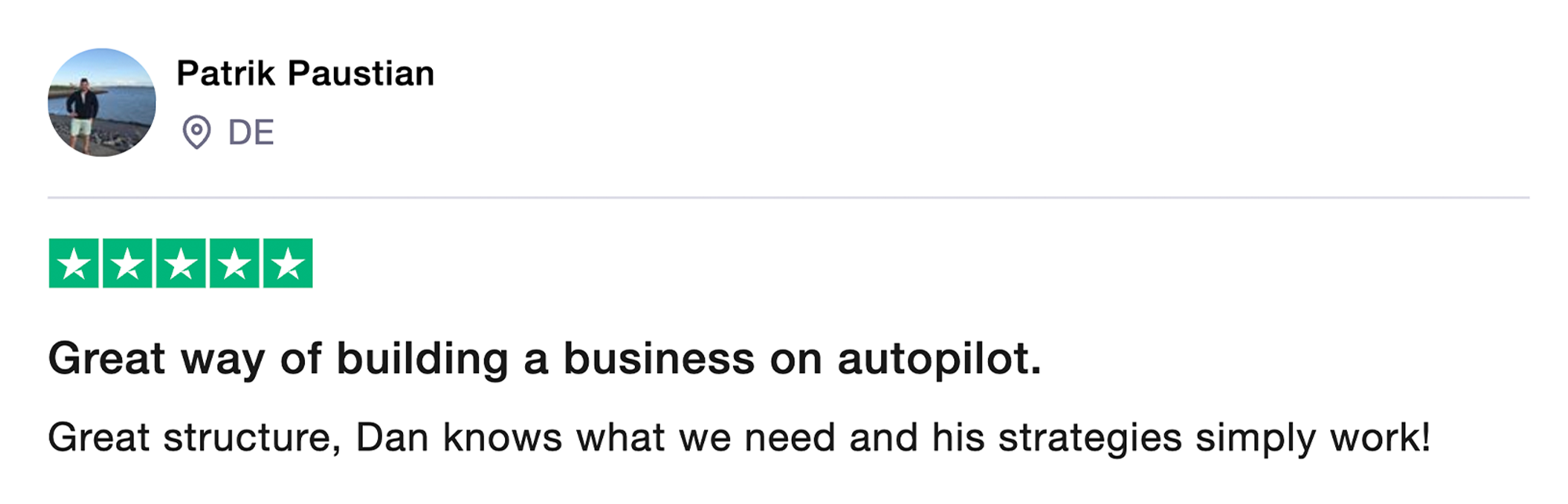Click the word "strategies" in the review body
This screenshot has height=504, width=1568.
tap(1090, 437)
